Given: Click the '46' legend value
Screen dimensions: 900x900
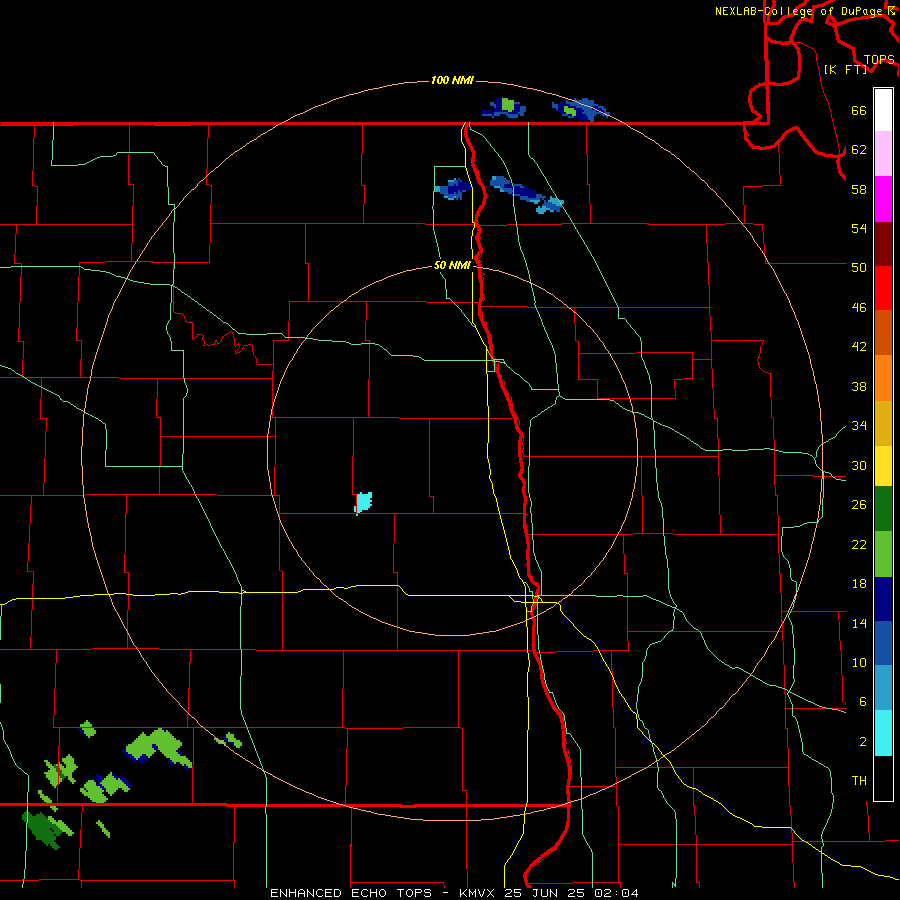Looking at the screenshot, I should point(859,308).
